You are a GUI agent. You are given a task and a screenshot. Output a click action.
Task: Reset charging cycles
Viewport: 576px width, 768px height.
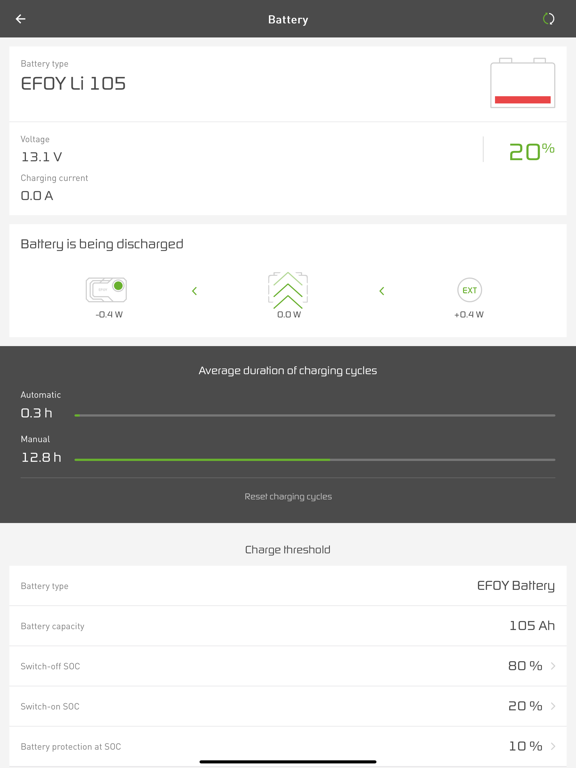click(288, 497)
